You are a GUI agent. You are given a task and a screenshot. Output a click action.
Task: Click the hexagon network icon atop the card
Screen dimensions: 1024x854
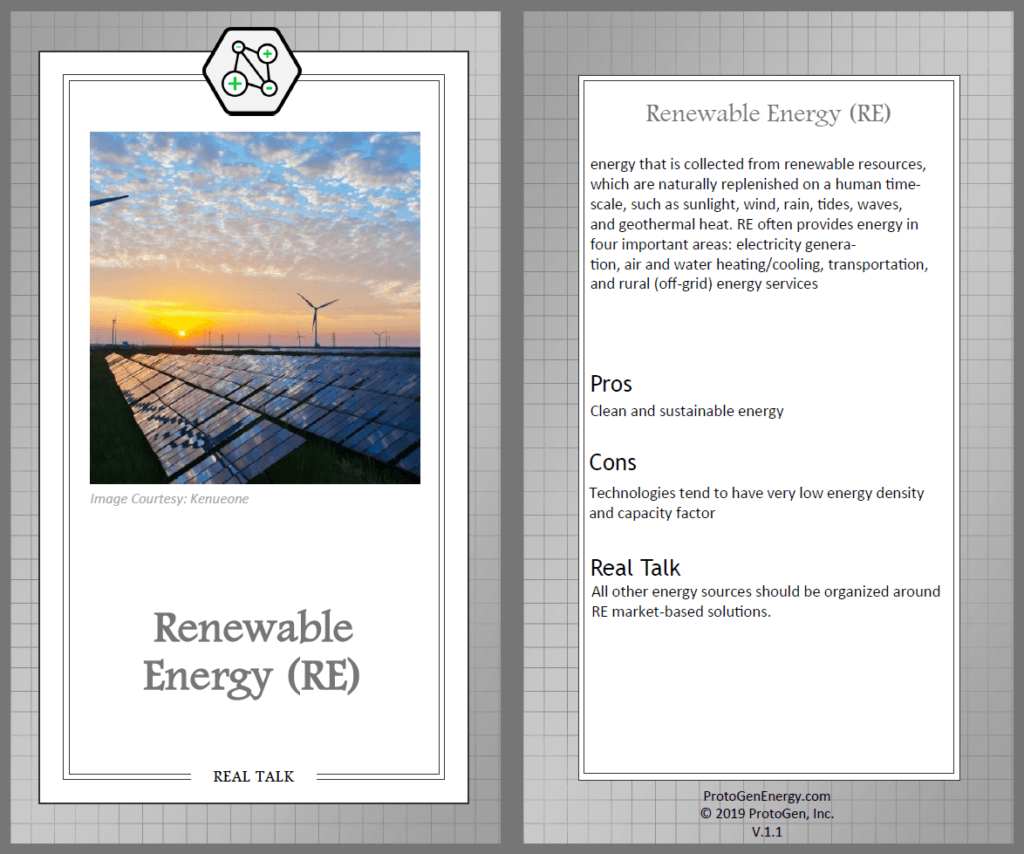tap(252, 70)
